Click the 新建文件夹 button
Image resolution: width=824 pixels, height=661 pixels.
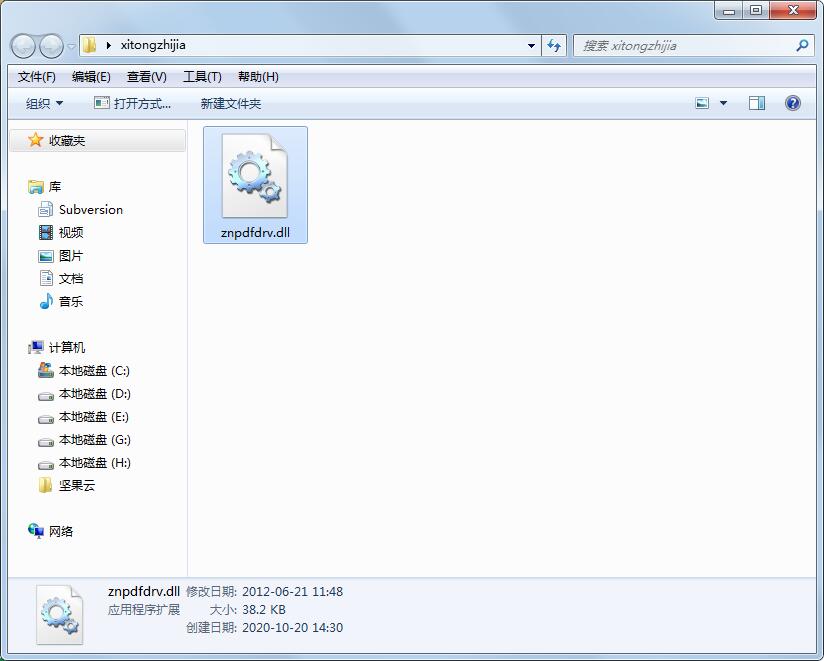click(x=230, y=103)
